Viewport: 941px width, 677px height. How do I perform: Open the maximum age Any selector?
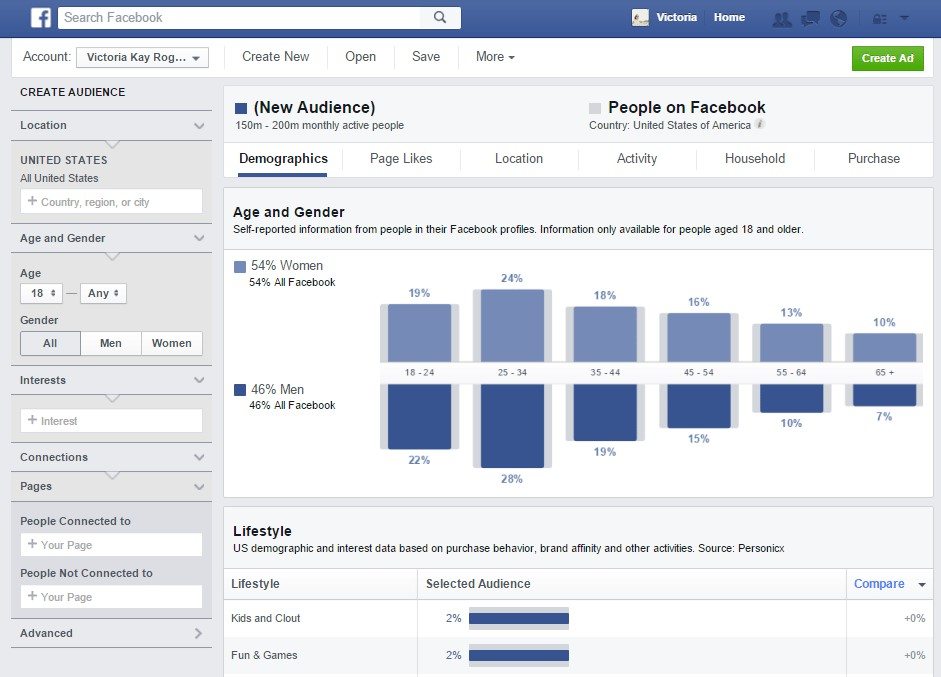pos(103,293)
